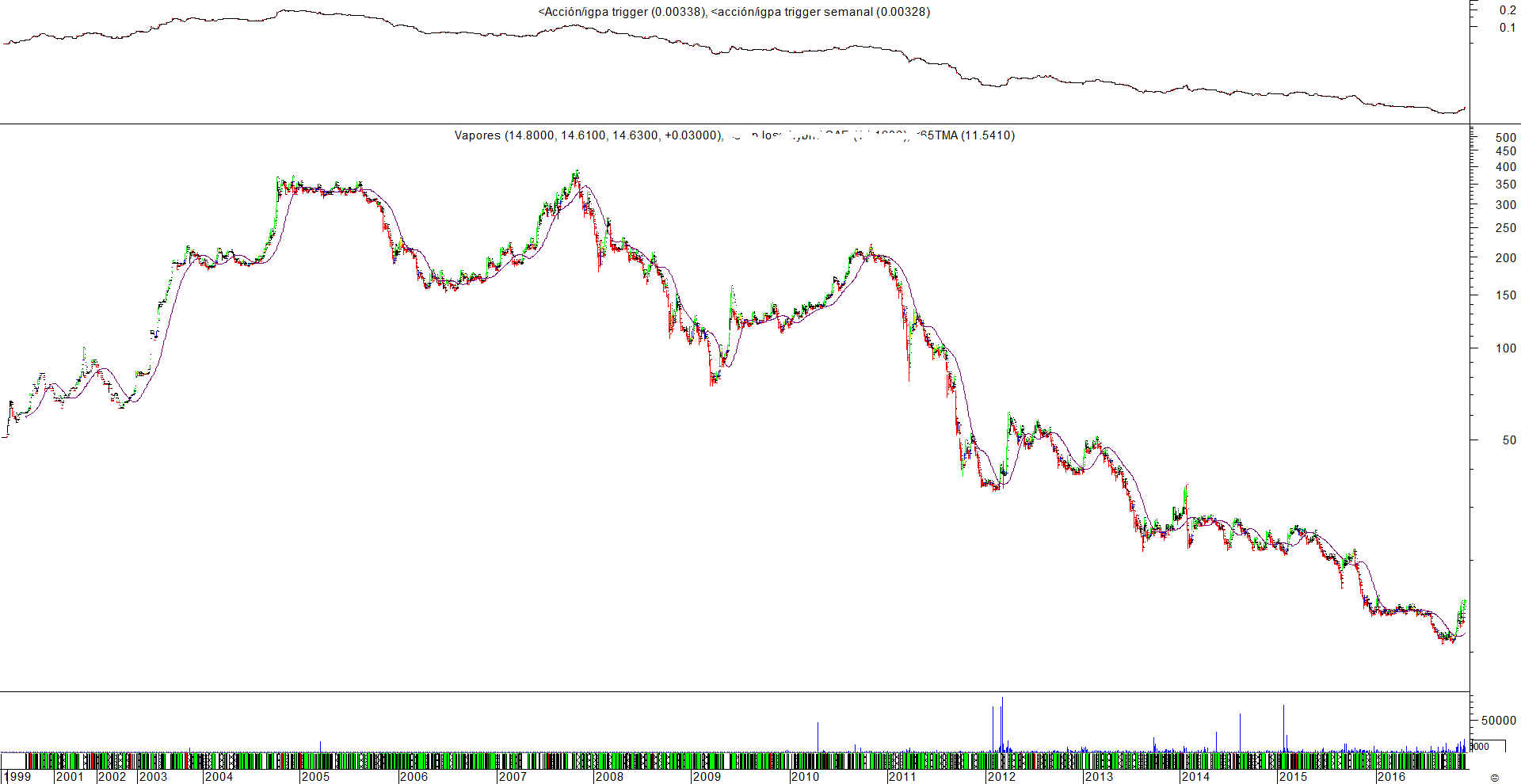Click the 2010 year label on the time axis
The width and height of the screenshot is (1521, 784).
[x=805, y=777]
